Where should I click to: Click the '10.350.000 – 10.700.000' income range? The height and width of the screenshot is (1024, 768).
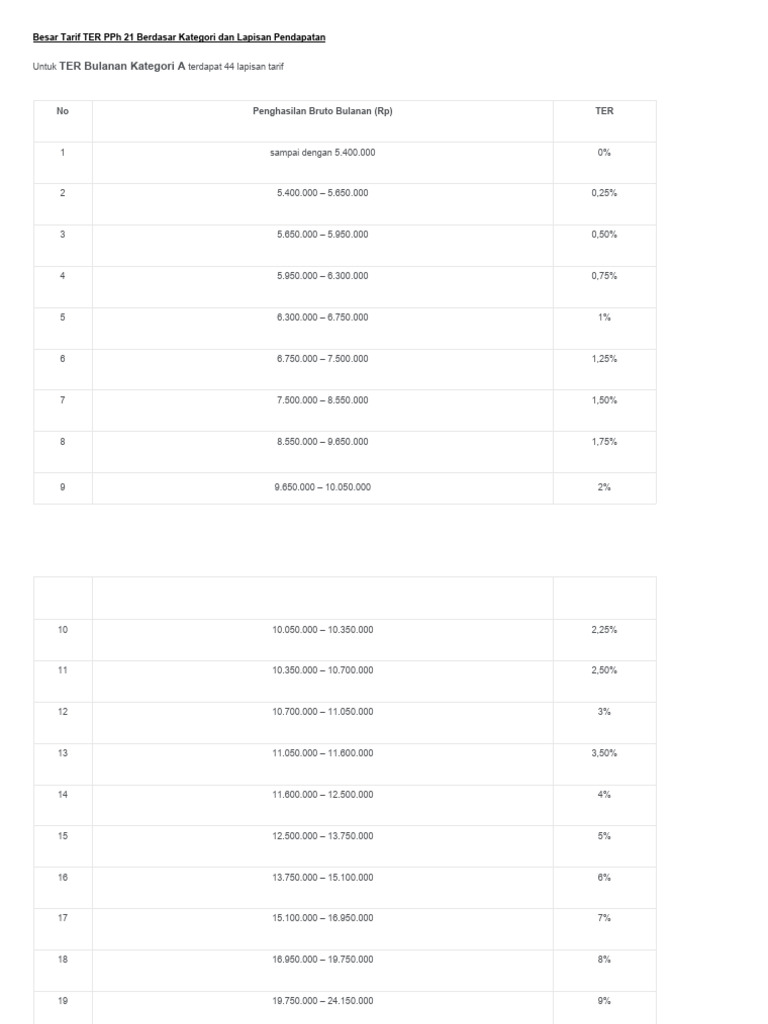coord(322,670)
